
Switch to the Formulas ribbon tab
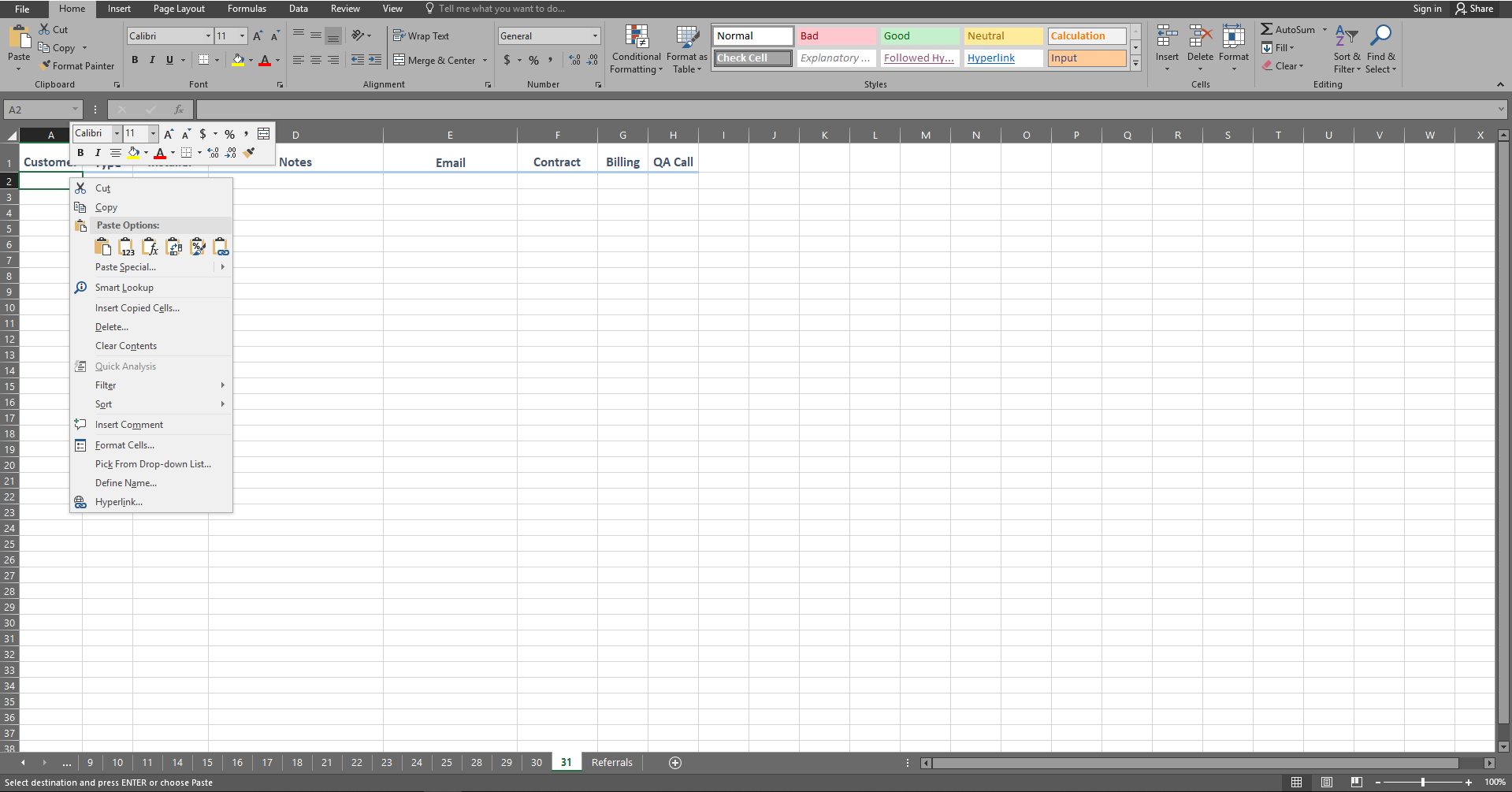point(247,9)
